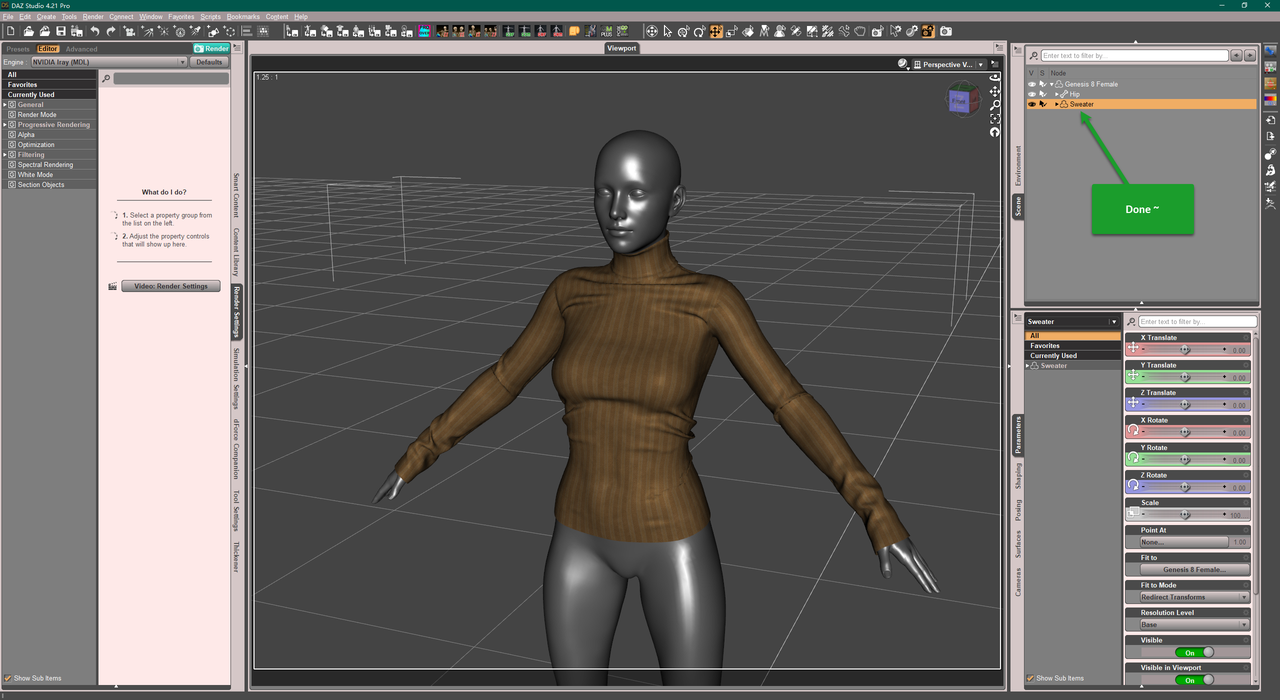Toggle the Visible On switch
Screen dimensions: 1280x700
tap(1195, 652)
